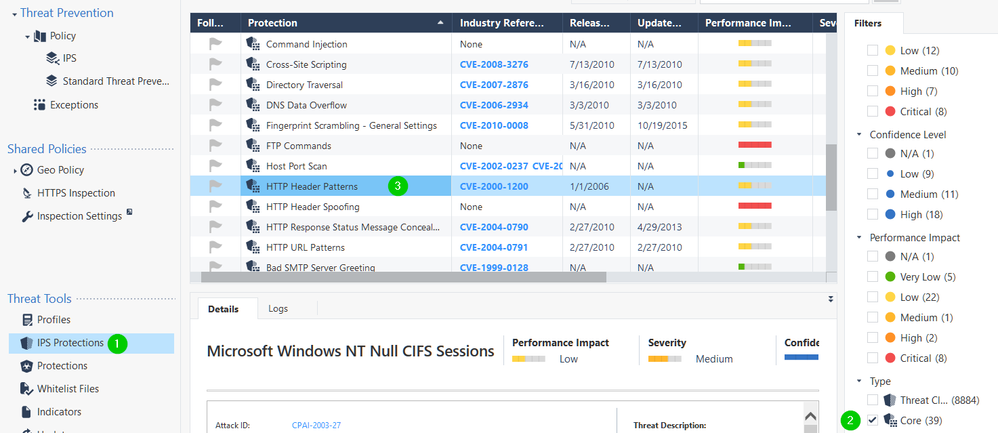This screenshot has width=998, height=433.
Task: Check the Very Low performance impact filter
Action: coord(873,277)
